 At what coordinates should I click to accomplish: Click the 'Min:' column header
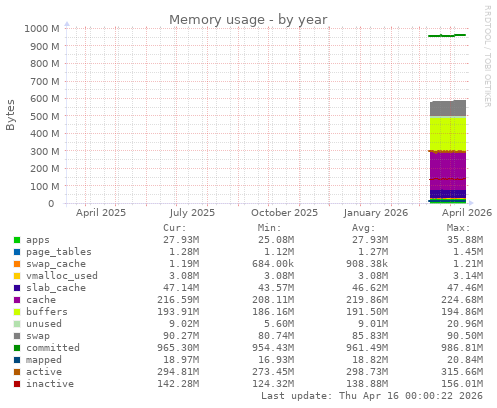pos(269,228)
